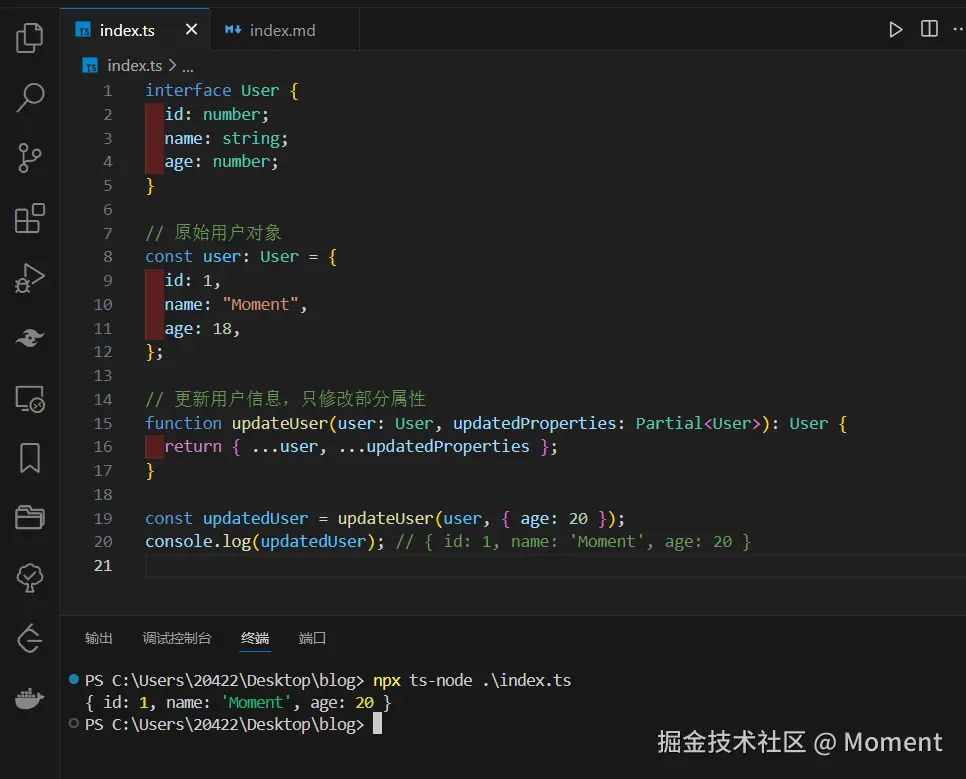Open the Bookmarks view in activity bar
The image size is (966, 779).
click(x=30, y=458)
